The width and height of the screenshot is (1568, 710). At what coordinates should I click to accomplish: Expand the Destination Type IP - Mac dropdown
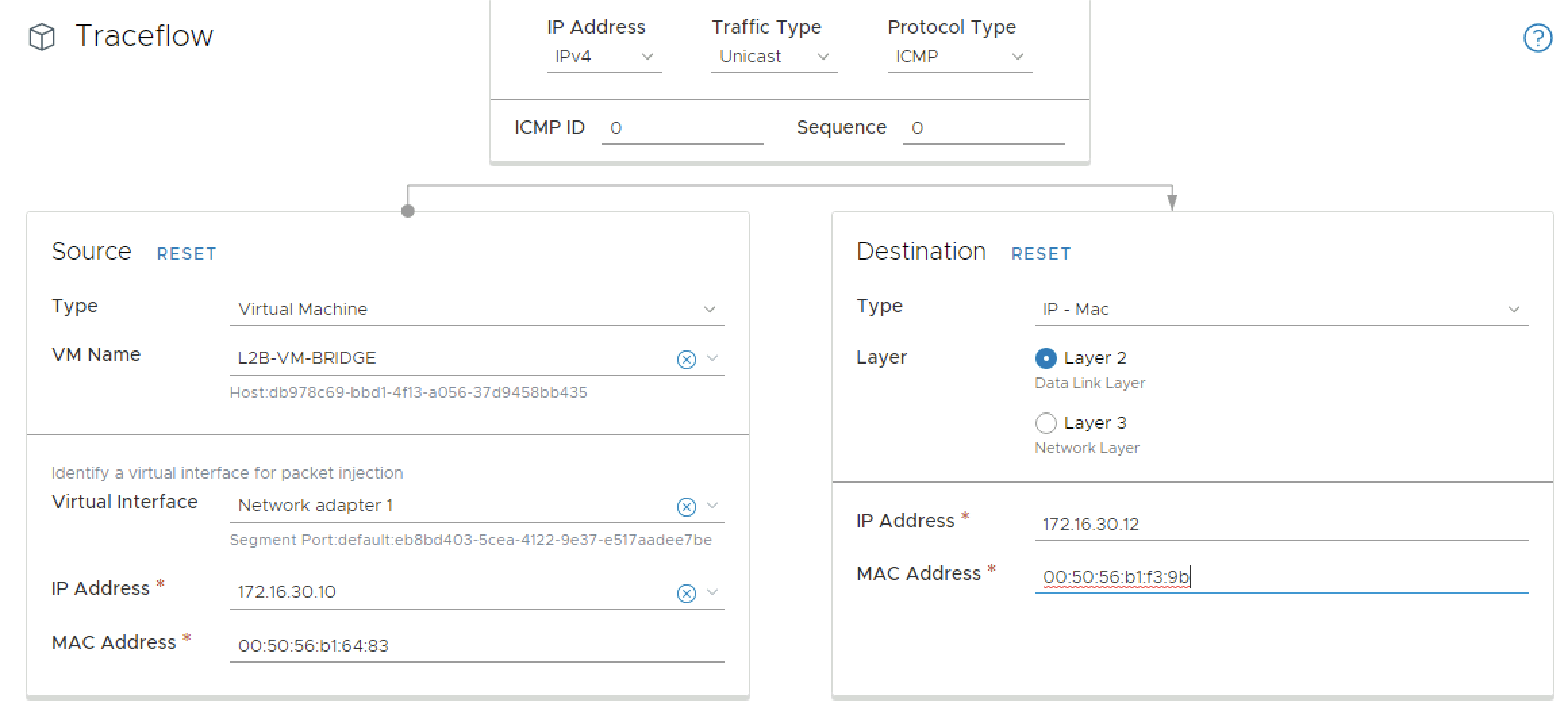pos(1281,309)
